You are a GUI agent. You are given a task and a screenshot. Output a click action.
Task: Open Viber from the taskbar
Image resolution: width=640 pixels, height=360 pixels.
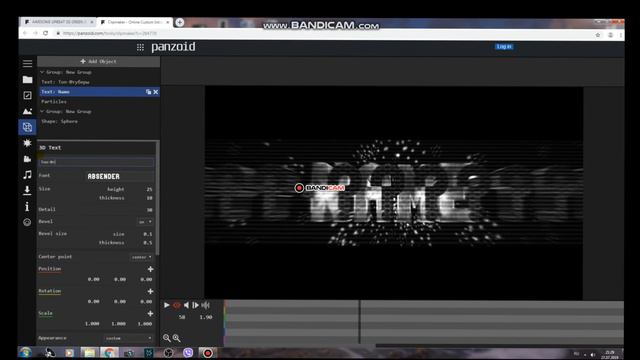(x=188, y=353)
